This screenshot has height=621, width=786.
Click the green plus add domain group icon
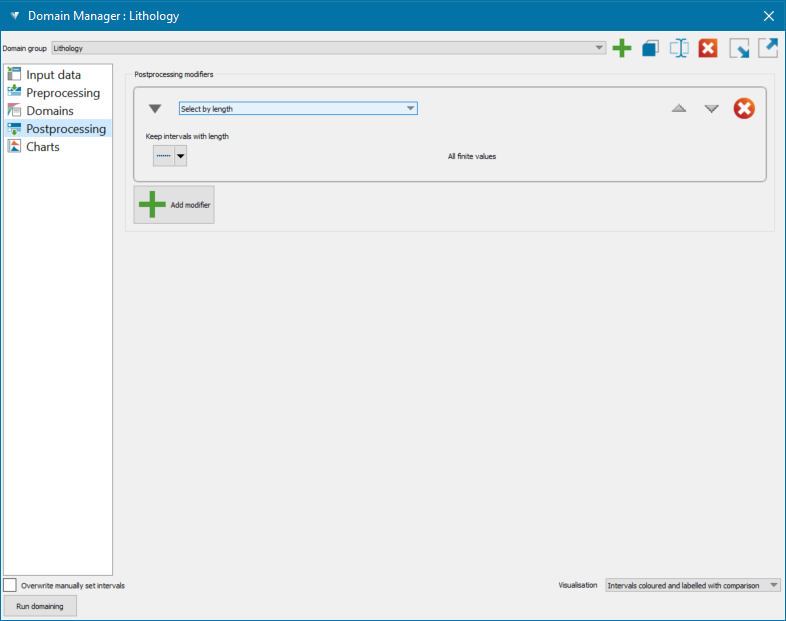click(x=621, y=48)
